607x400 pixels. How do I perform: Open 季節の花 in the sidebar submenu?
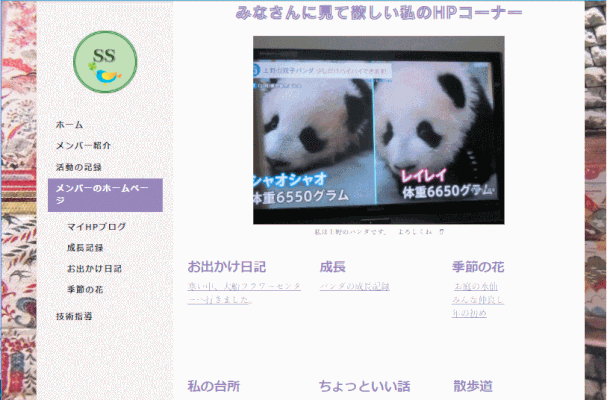click(85, 289)
